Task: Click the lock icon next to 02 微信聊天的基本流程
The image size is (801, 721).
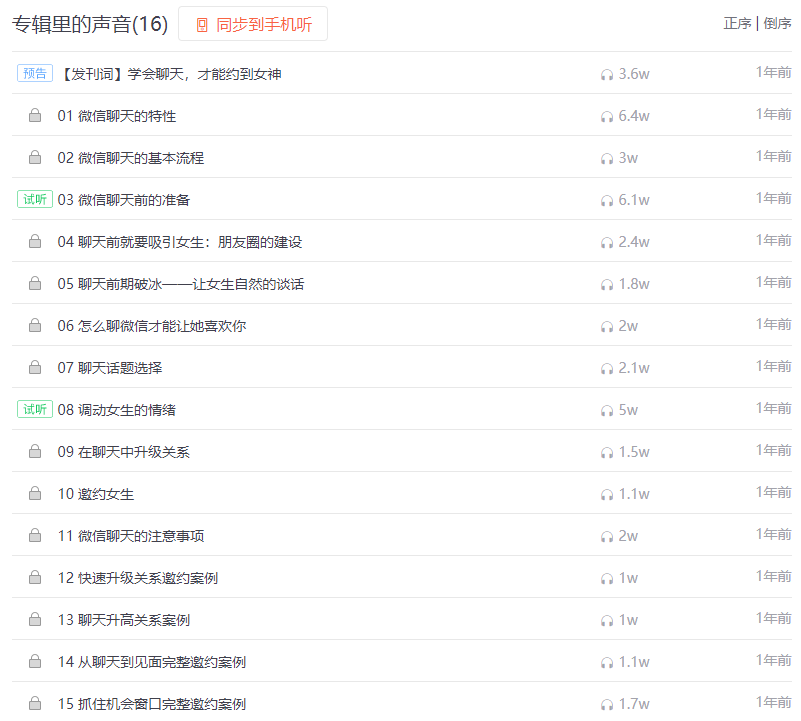Action: click(x=35, y=158)
